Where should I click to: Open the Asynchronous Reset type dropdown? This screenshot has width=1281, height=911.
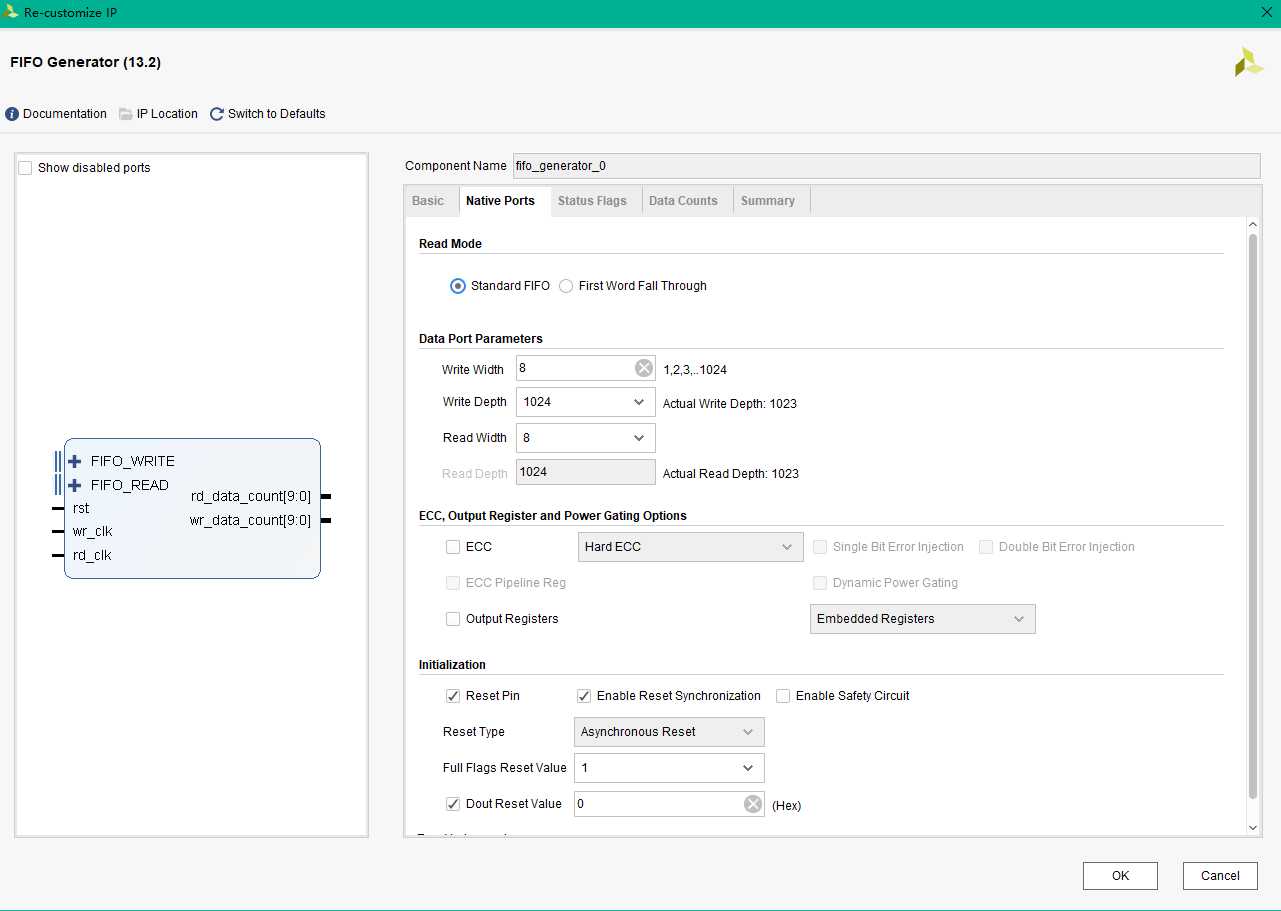(669, 732)
